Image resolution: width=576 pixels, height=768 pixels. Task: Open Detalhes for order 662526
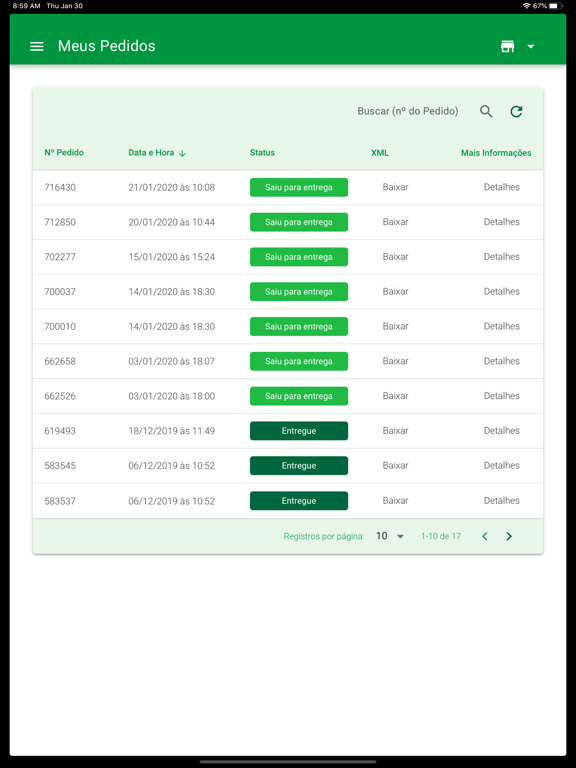(x=502, y=396)
